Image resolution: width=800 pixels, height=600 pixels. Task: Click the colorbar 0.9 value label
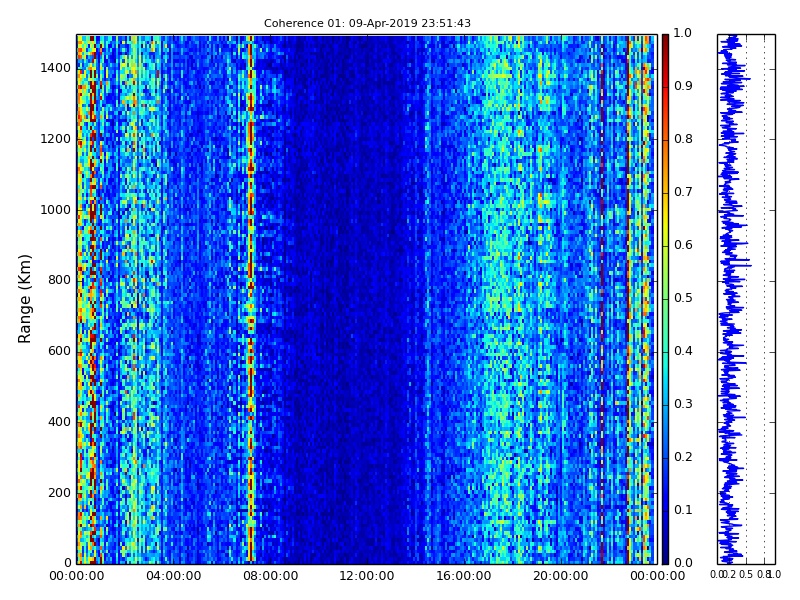(683, 86)
